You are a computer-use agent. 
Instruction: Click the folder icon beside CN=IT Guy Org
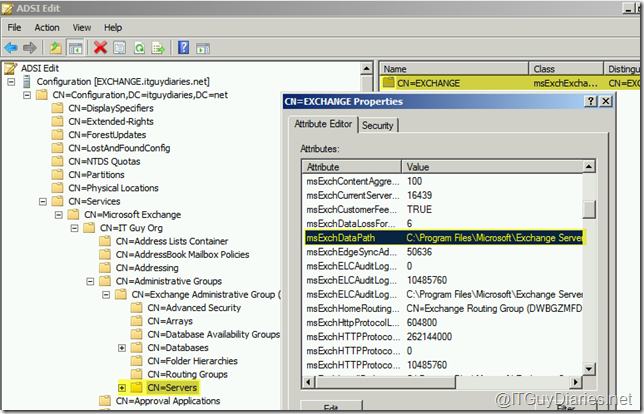[x=89, y=228]
